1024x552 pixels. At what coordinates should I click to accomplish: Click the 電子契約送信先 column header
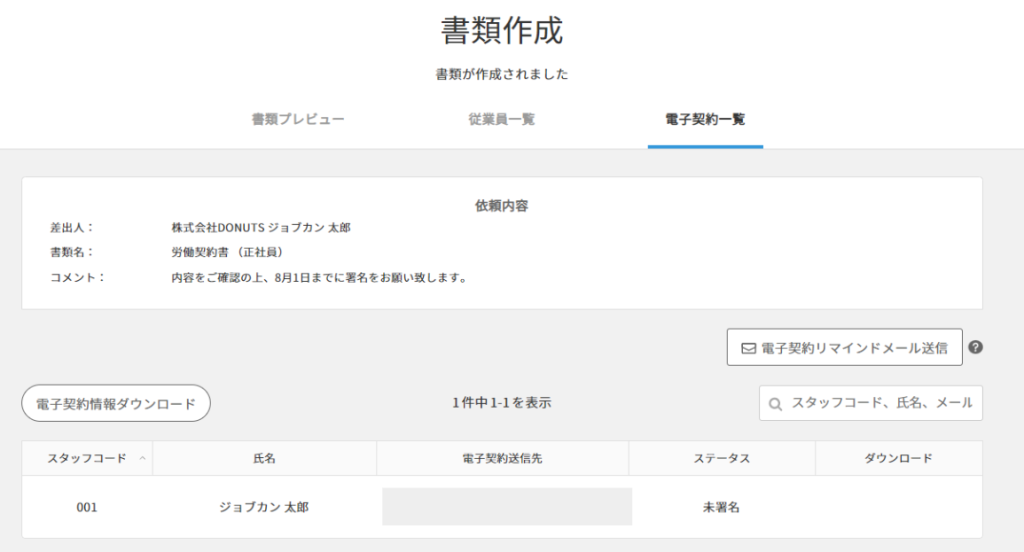tap(502, 459)
